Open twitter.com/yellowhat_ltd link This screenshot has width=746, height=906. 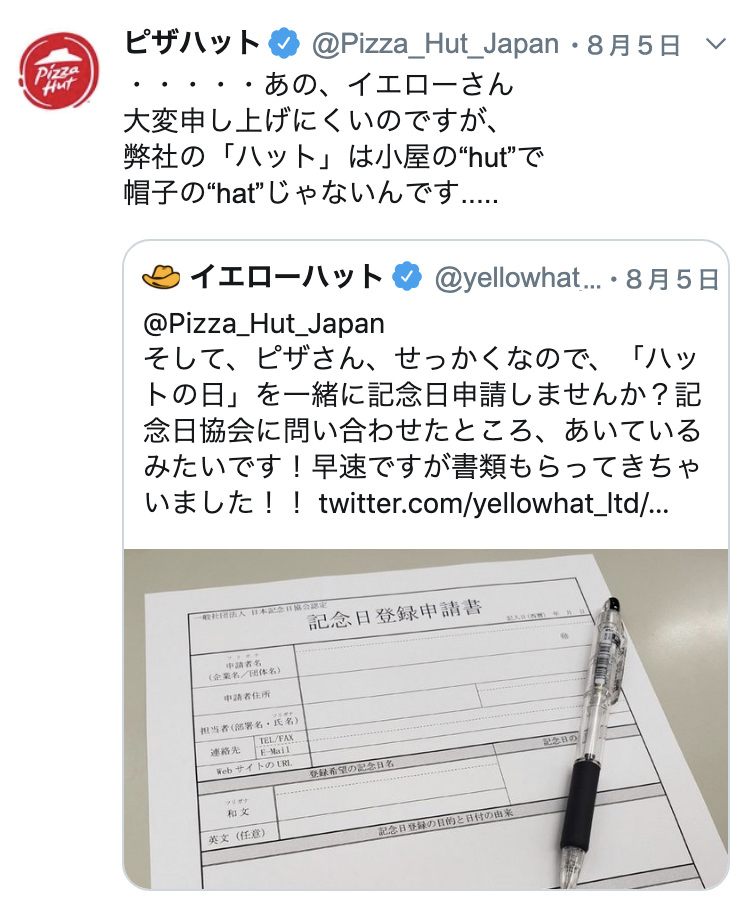[494, 504]
